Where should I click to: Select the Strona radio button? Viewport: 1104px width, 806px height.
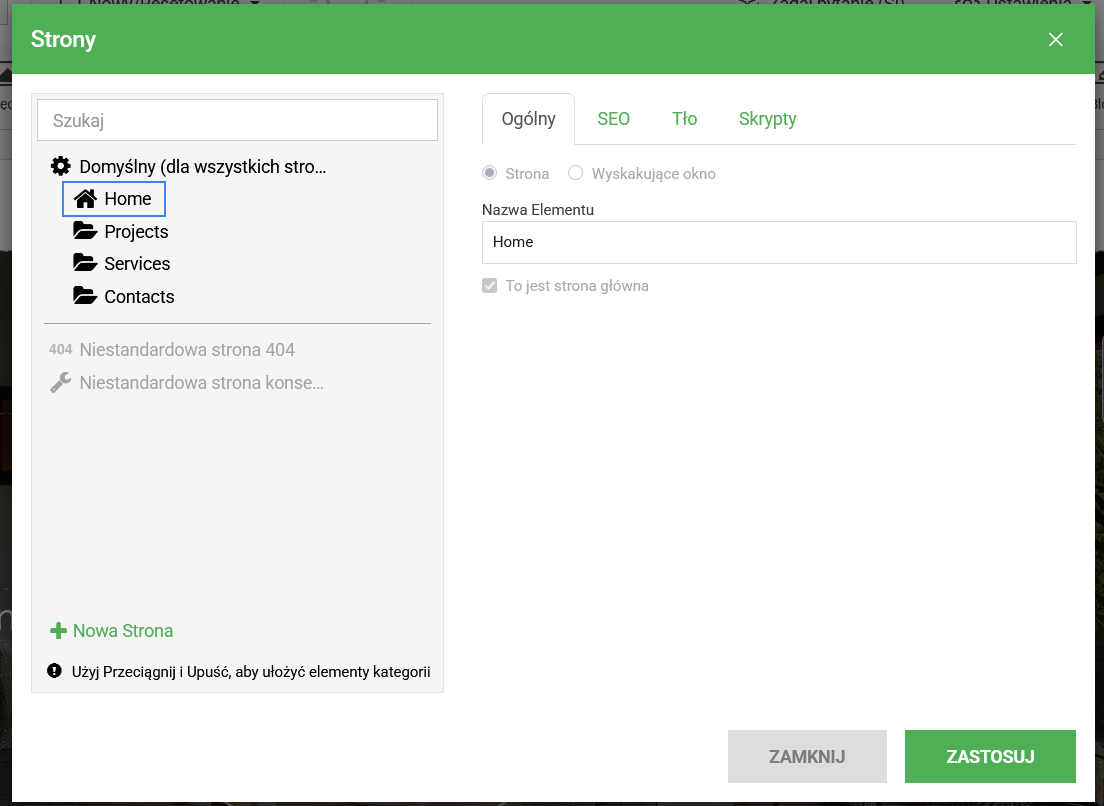490,173
